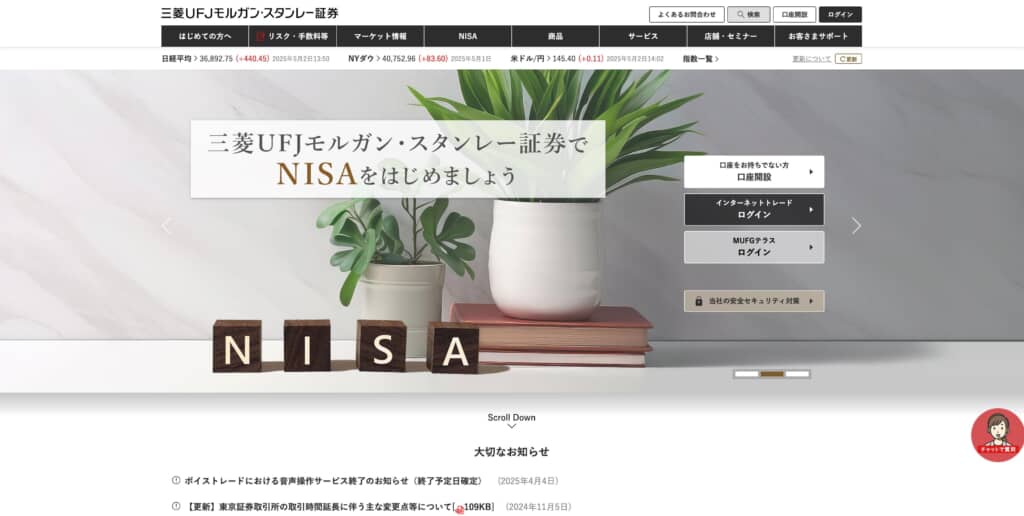
Task: Click the PDF icon in 東京証券取引所 notice
Action: [x=459, y=508]
